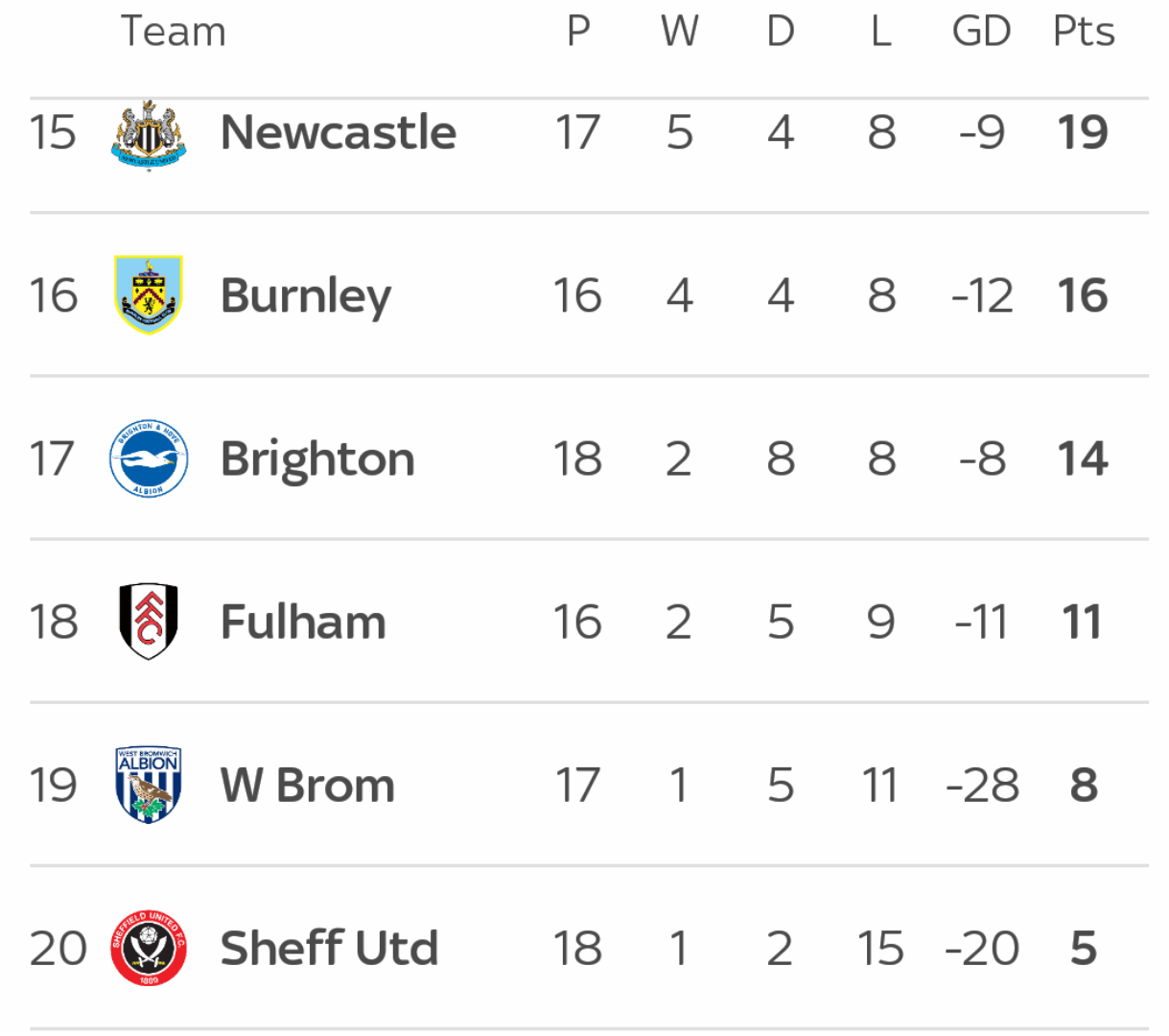Select the Pts column header
The width and height of the screenshot is (1169, 1036).
pos(1084,32)
